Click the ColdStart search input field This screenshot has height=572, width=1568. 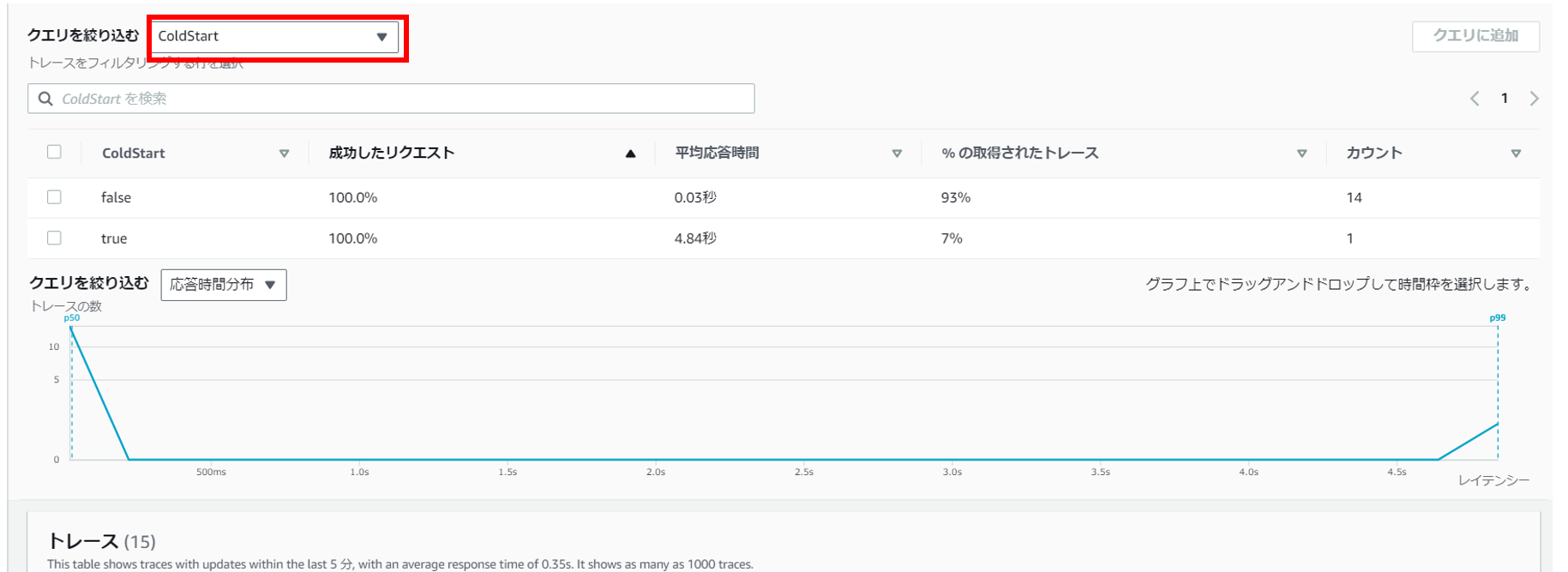click(x=403, y=99)
